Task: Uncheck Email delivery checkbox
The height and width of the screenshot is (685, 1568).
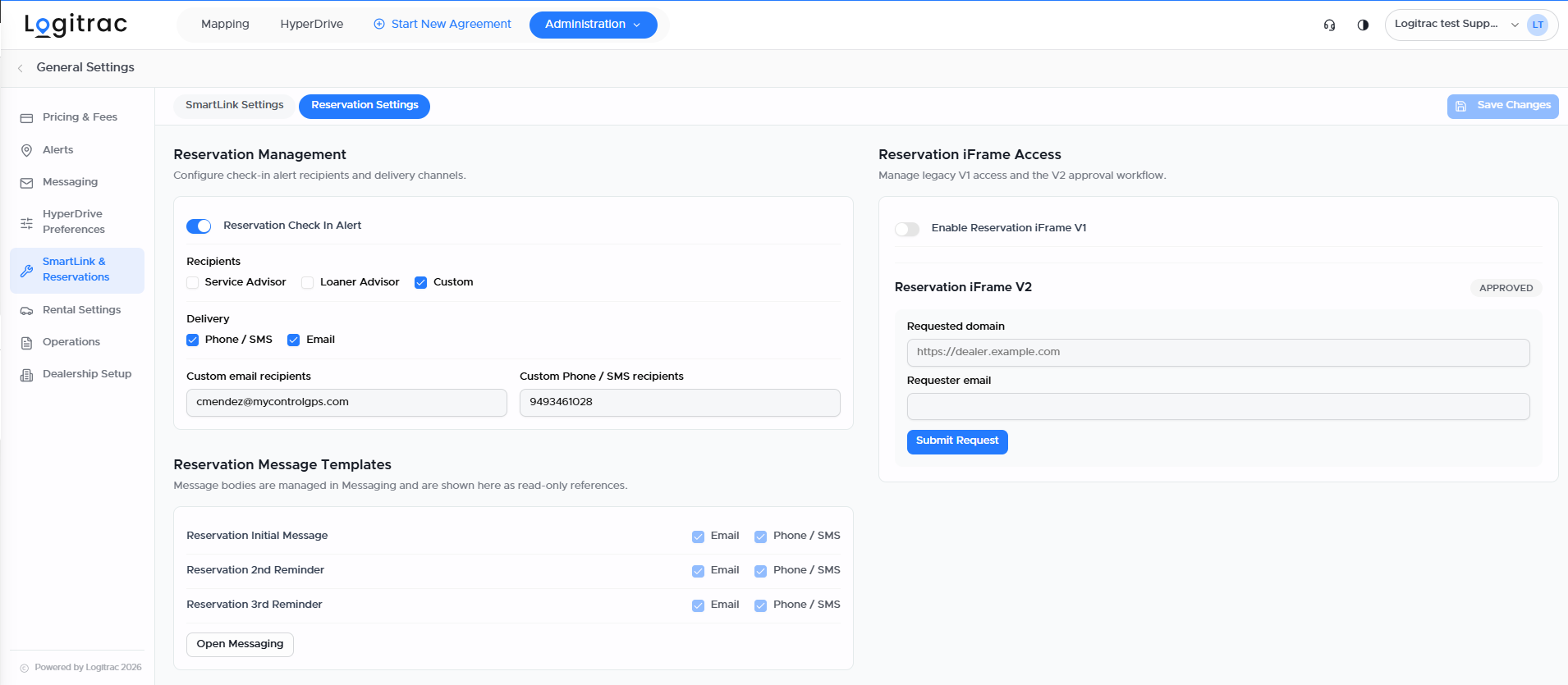Action: coord(294,340)
